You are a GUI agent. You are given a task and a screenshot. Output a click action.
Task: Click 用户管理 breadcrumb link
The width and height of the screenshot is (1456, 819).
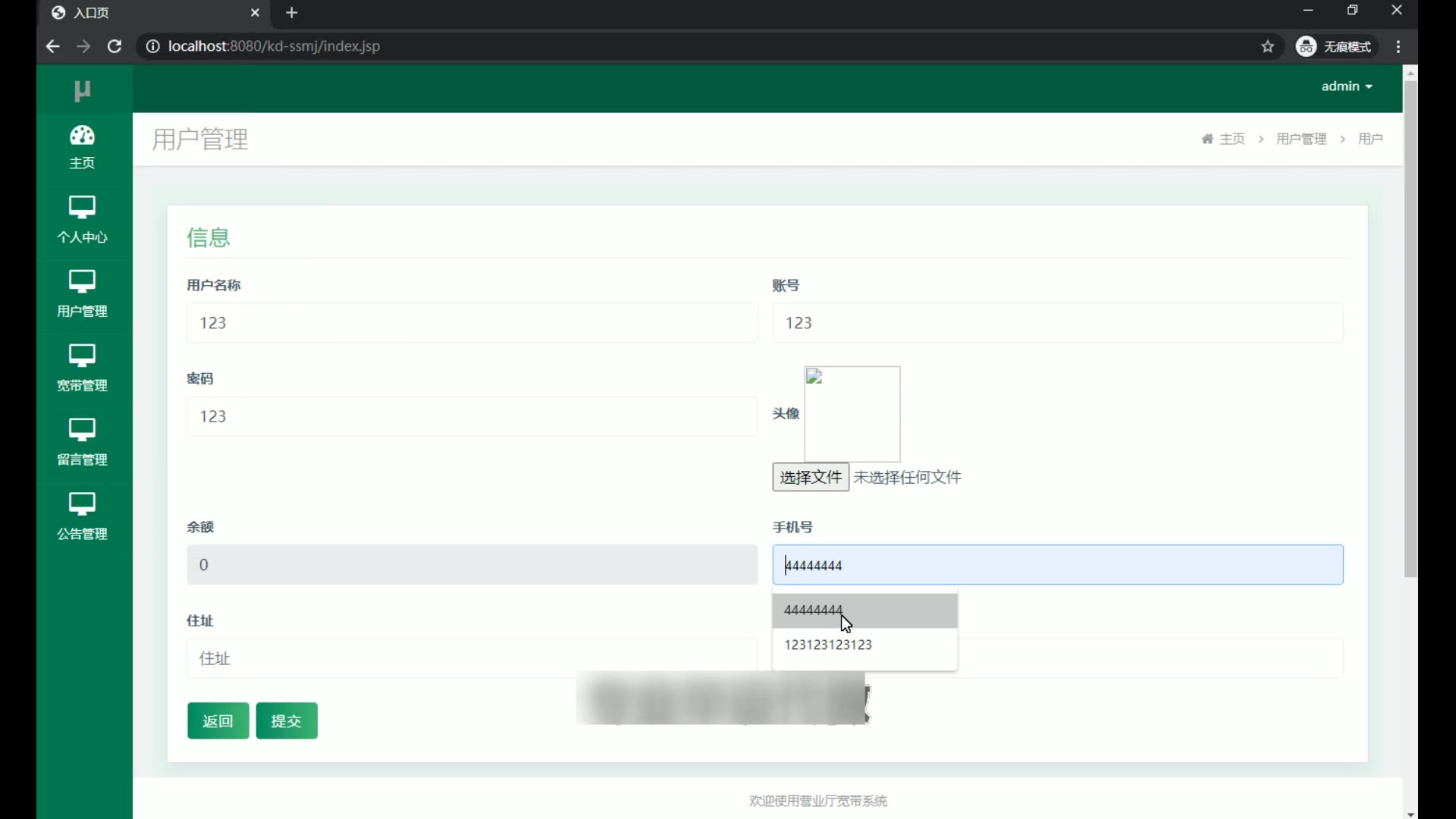pos(1301,139)
